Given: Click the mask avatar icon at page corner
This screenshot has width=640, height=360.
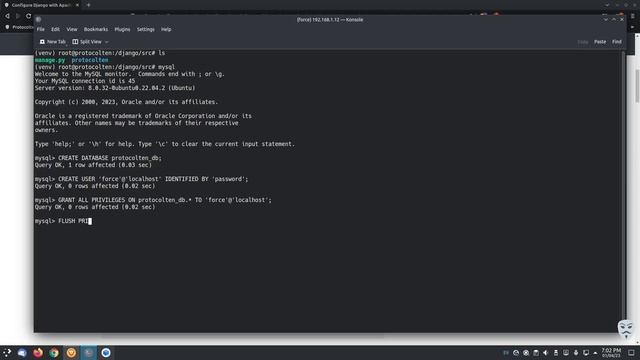Looking at the screenshot, I should coord(625,329).
